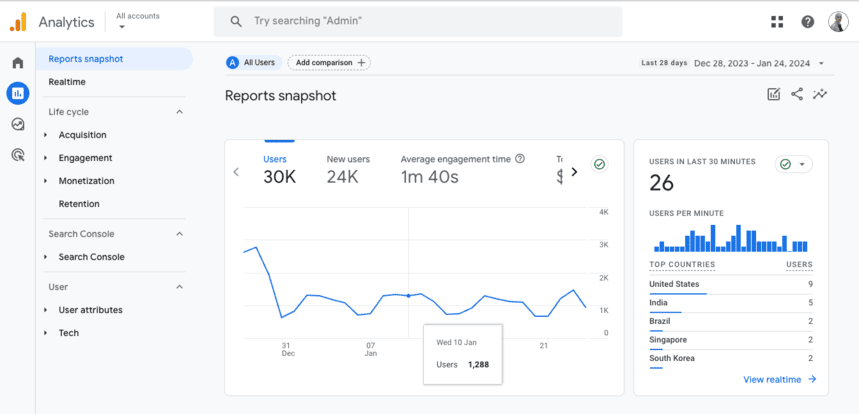Open the Realtime report

tap(67, 82)
